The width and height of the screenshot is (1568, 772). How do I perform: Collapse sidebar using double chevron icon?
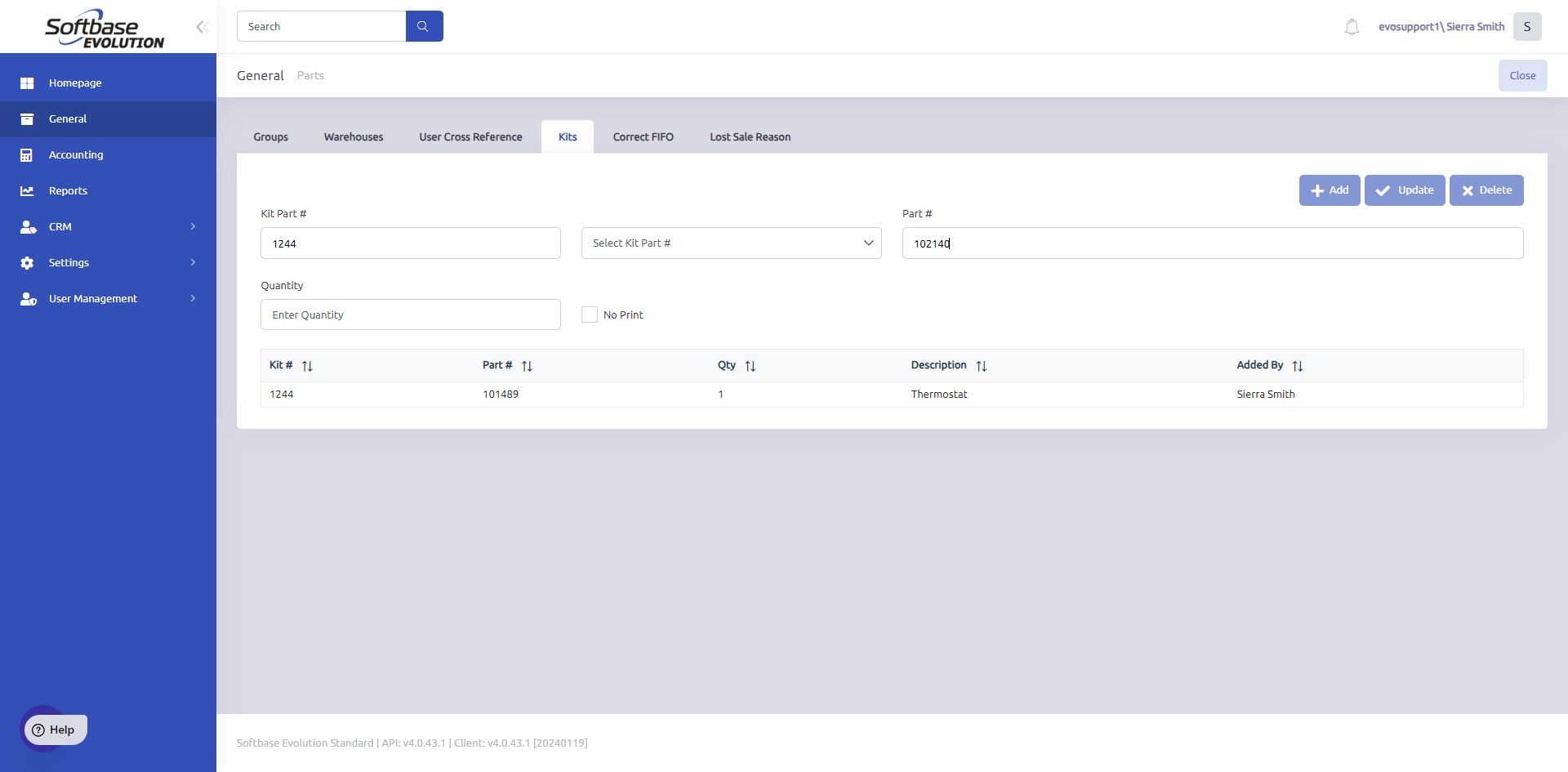[202, 27]
